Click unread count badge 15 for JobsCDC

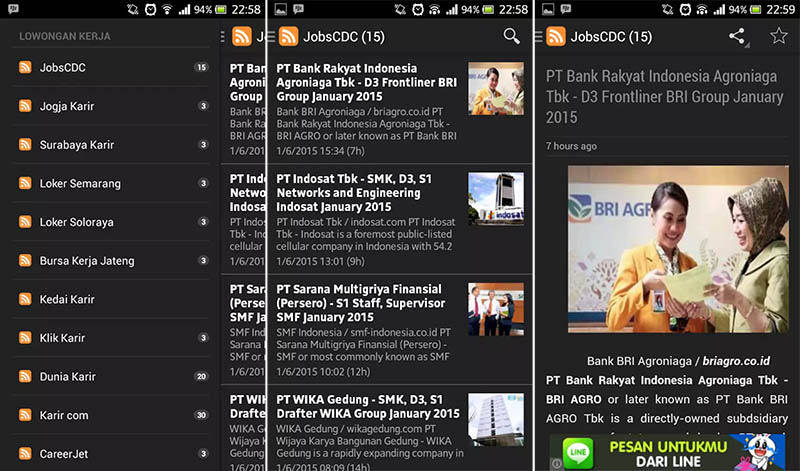tap(202, 67)
